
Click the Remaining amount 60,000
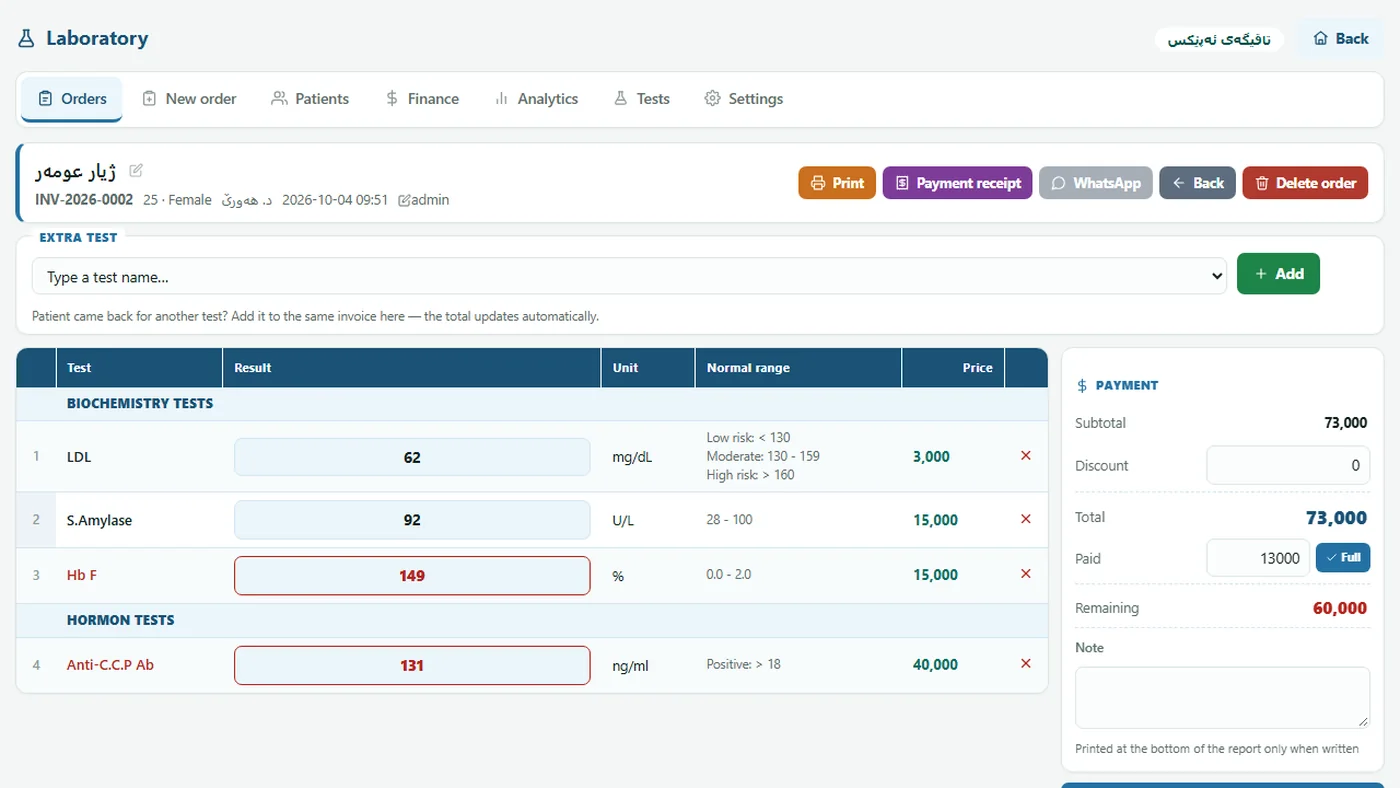[x=1339, y=608]
